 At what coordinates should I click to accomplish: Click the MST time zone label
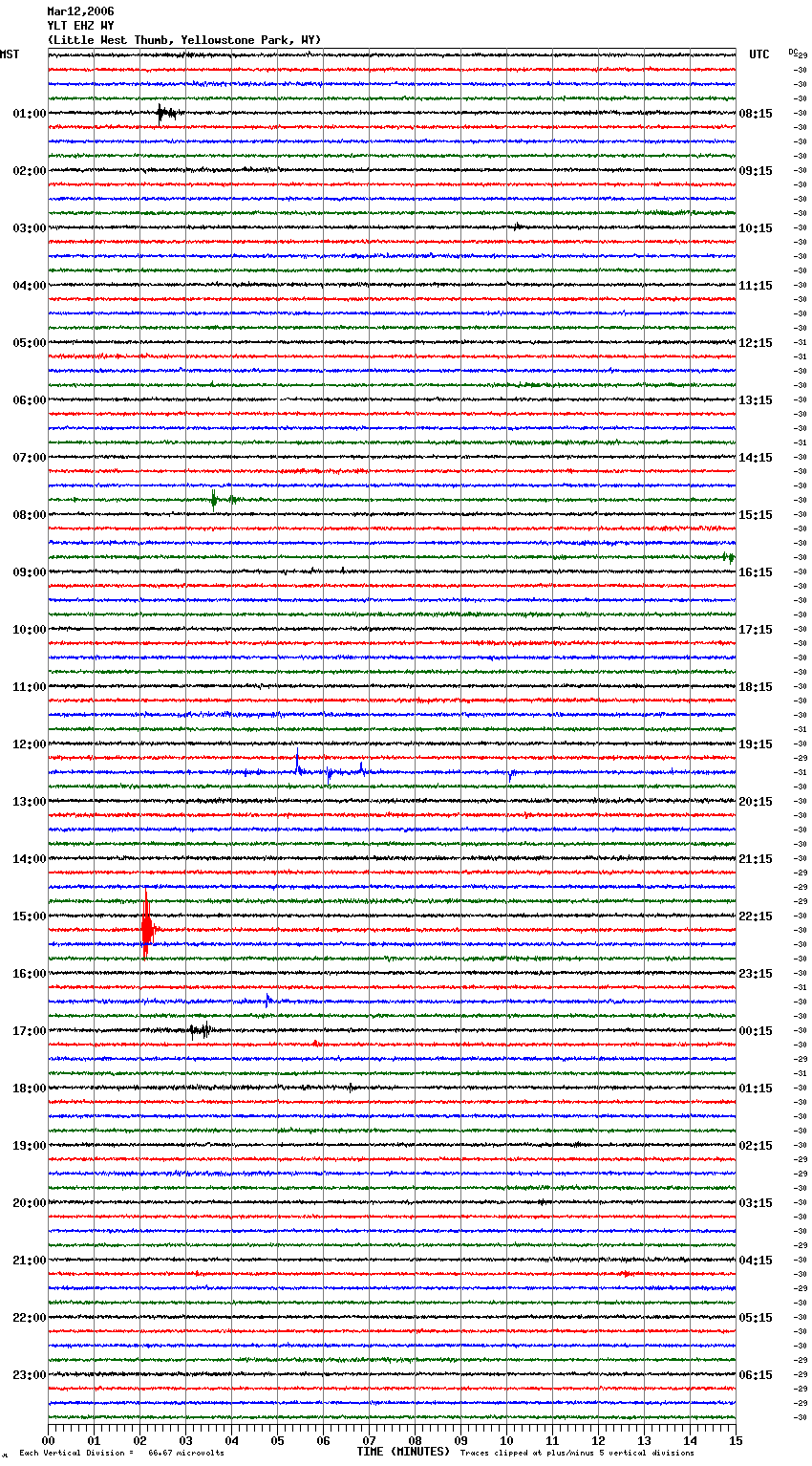(x=10, y=54)
